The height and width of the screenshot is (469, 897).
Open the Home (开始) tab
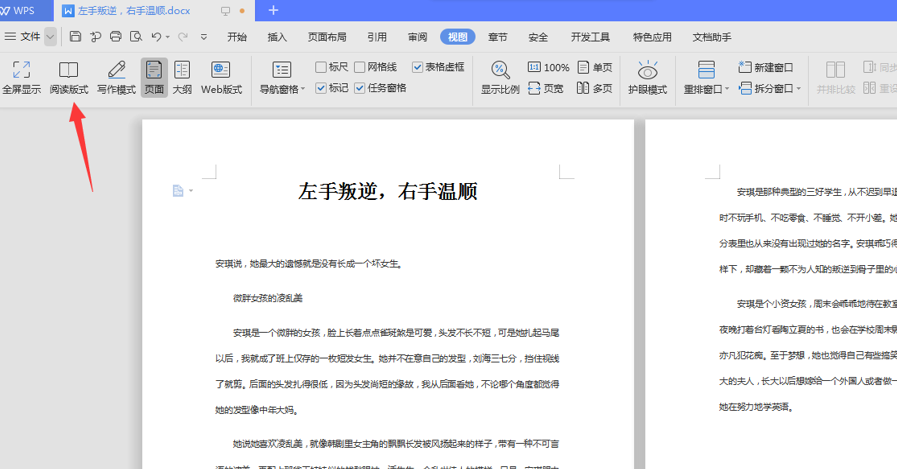[237, 37]
